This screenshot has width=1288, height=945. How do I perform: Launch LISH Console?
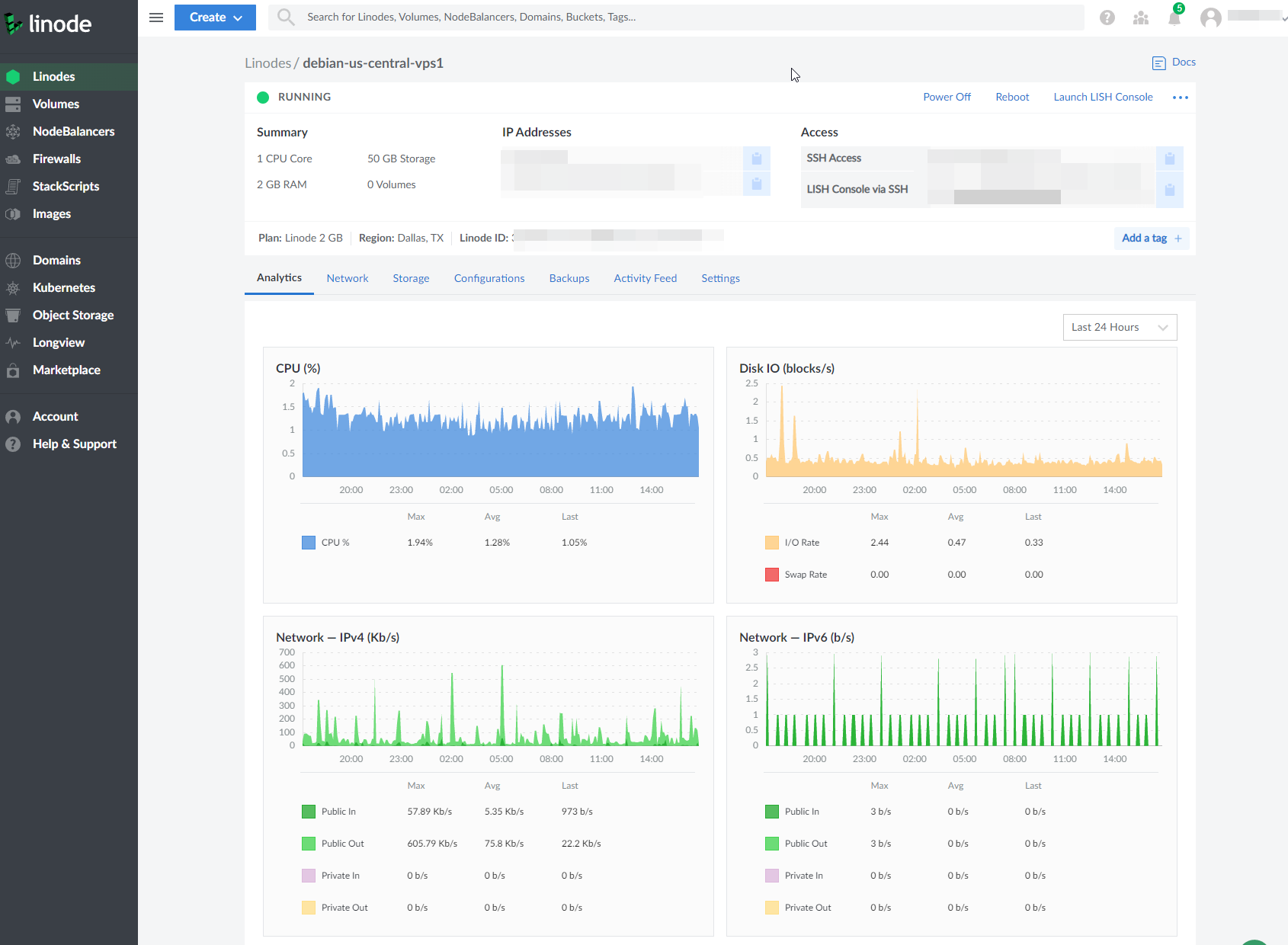pos(1103,97)
